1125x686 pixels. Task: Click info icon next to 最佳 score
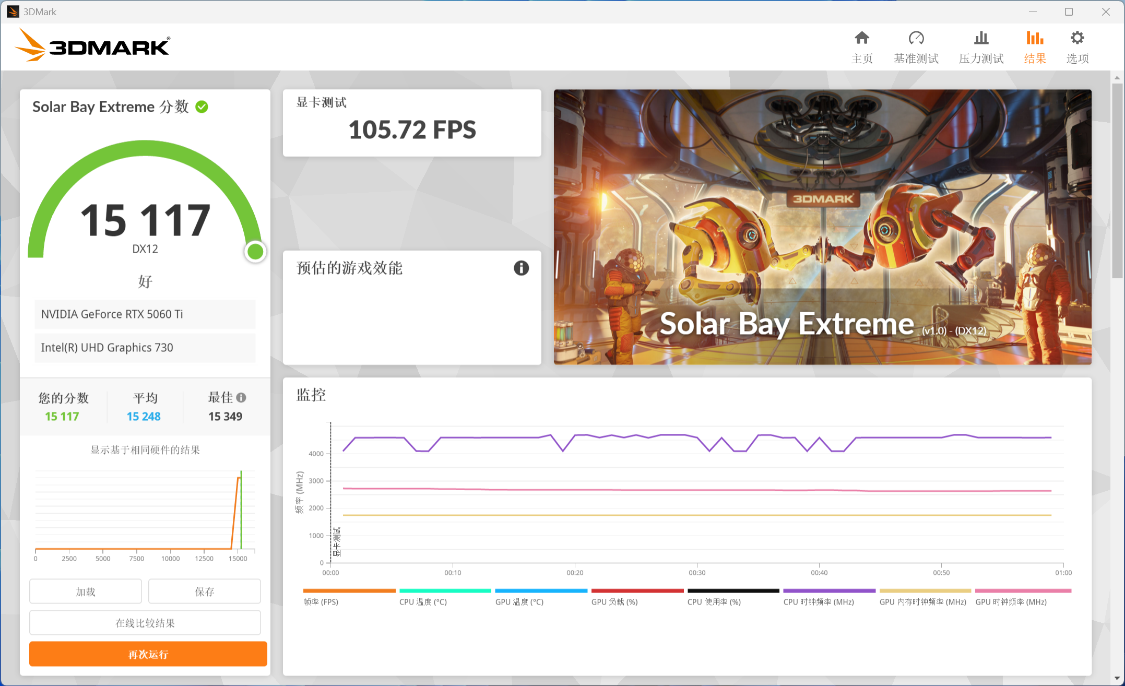(x=241, y=397)
